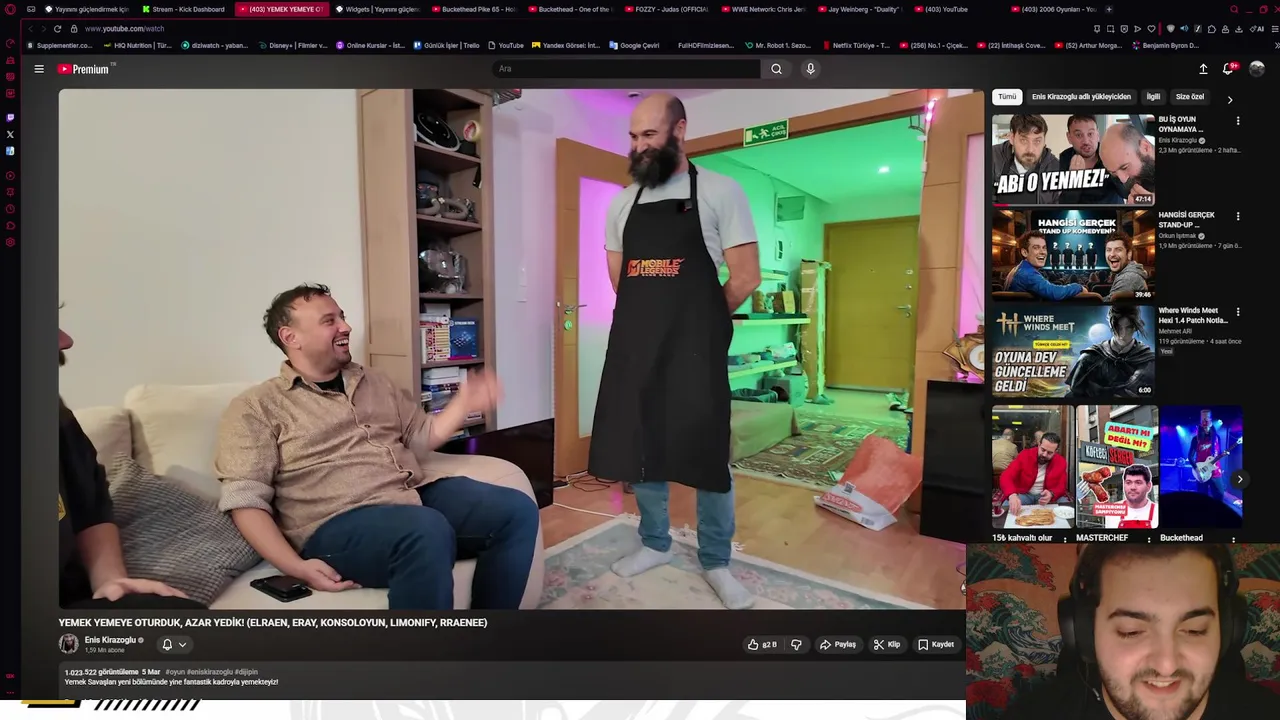Screen dimensions: 1280x720
Task: Open 'Disney+ | Filmler v...' bookmark
Action: [x=295, y=45]
